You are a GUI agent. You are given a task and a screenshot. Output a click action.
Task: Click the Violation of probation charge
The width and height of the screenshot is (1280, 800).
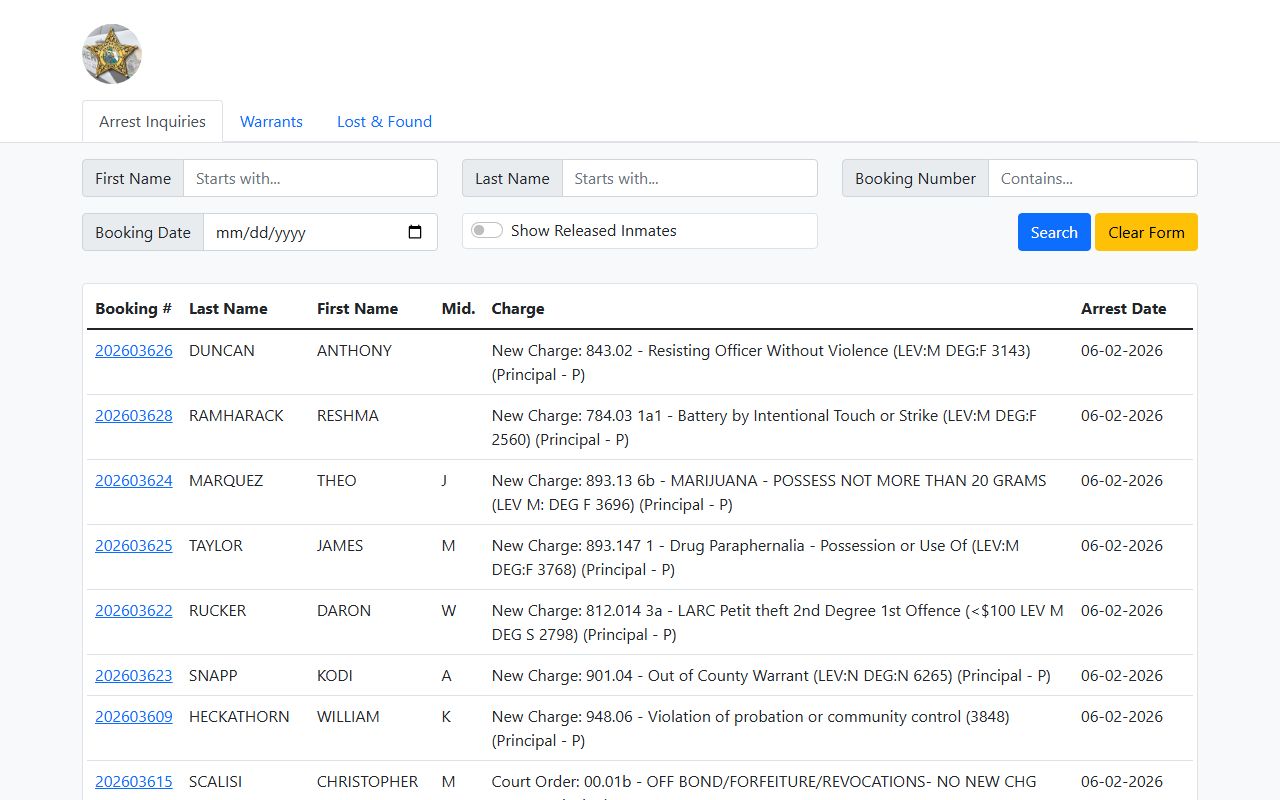tap(750, 728)
